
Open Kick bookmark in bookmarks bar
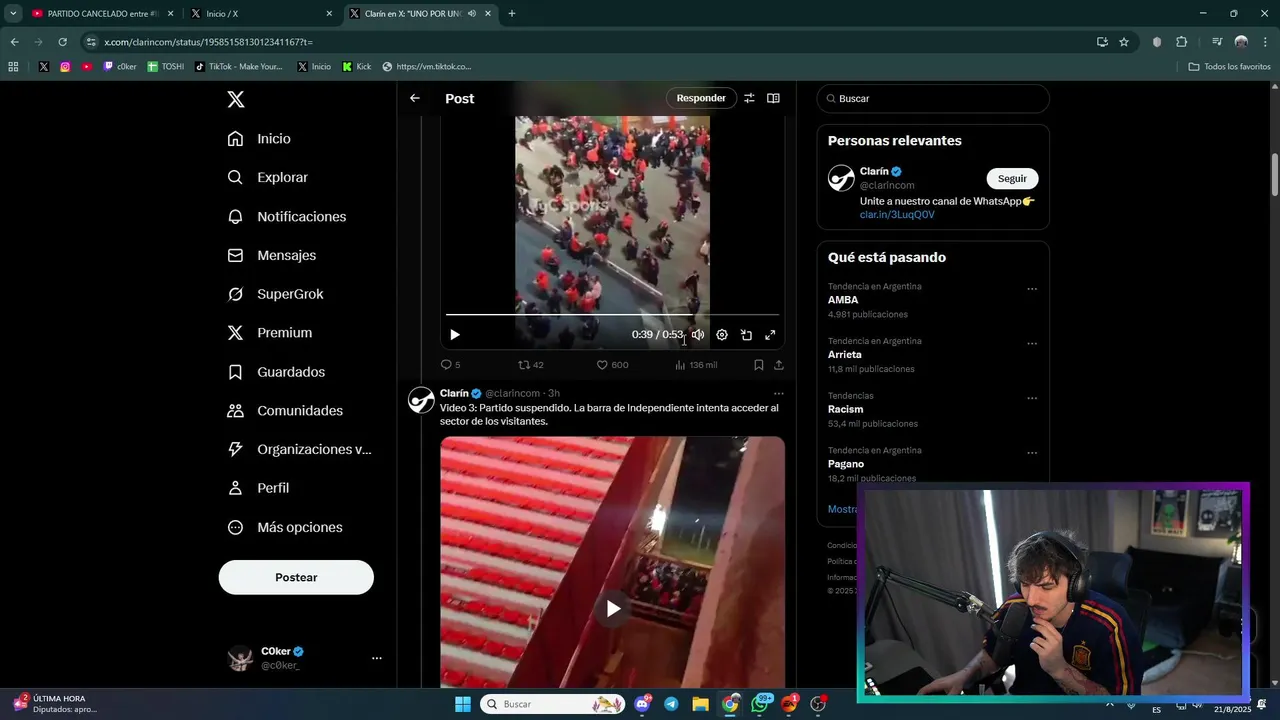[357, 67]
